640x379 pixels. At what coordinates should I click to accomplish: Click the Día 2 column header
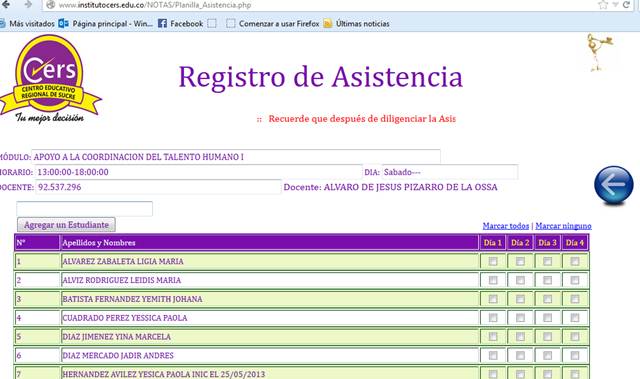(520, 243)
